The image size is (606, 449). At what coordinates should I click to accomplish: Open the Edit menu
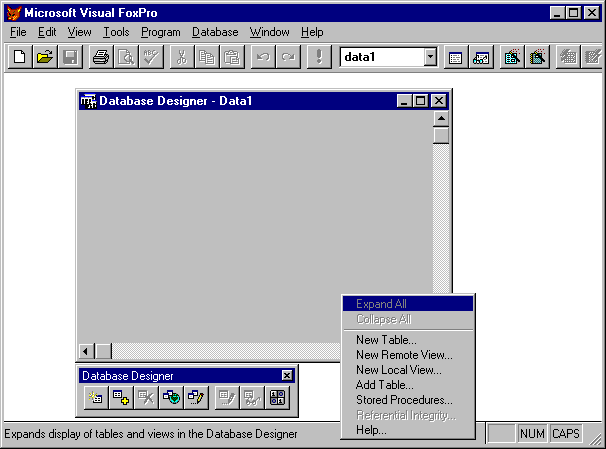tap(47, 32)
